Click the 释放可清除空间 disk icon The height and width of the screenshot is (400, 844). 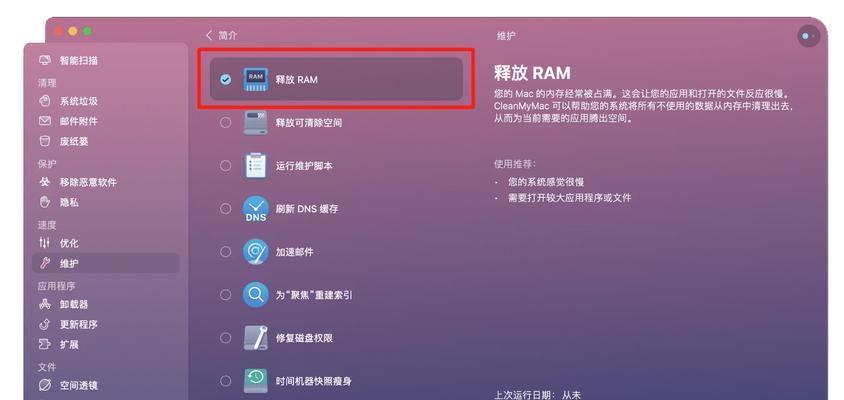pyautogui.click(x=256, y=123)
